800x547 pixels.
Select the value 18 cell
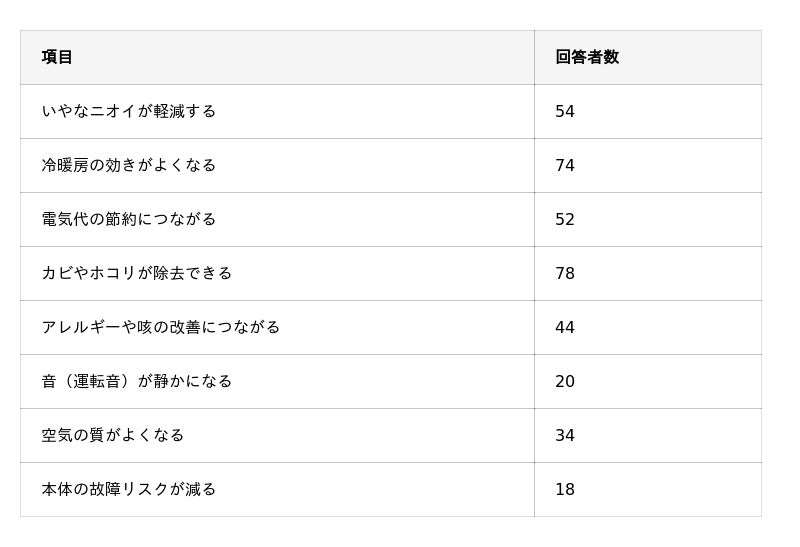point(565,489)
